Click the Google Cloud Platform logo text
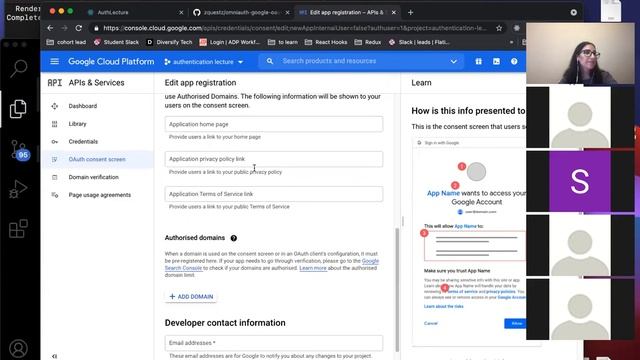Viewport: 640px width, 360px height. click(111, 62)
